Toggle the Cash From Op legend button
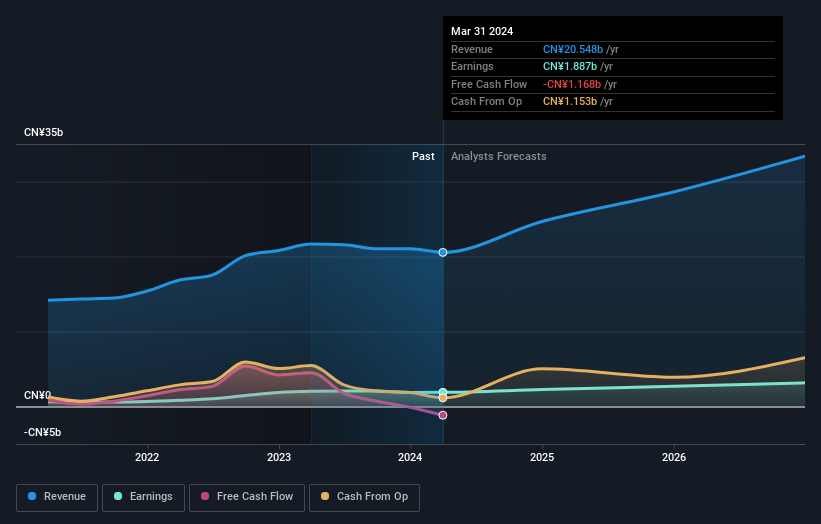This screenshot has width=821, height=524. (x=364, y=497)
